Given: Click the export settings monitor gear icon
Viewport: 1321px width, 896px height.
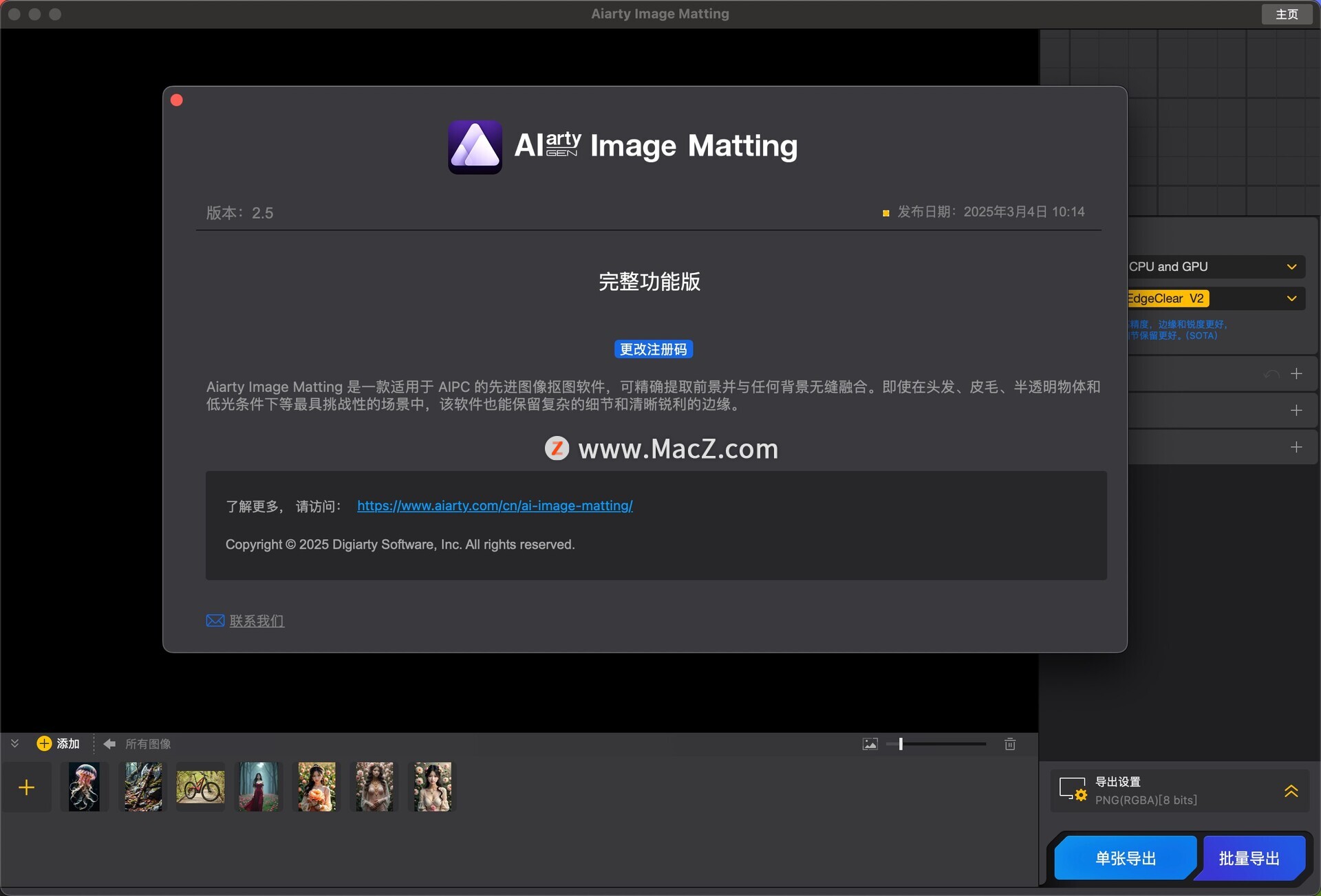Looking at the screenshot, I should [1073, 790].
